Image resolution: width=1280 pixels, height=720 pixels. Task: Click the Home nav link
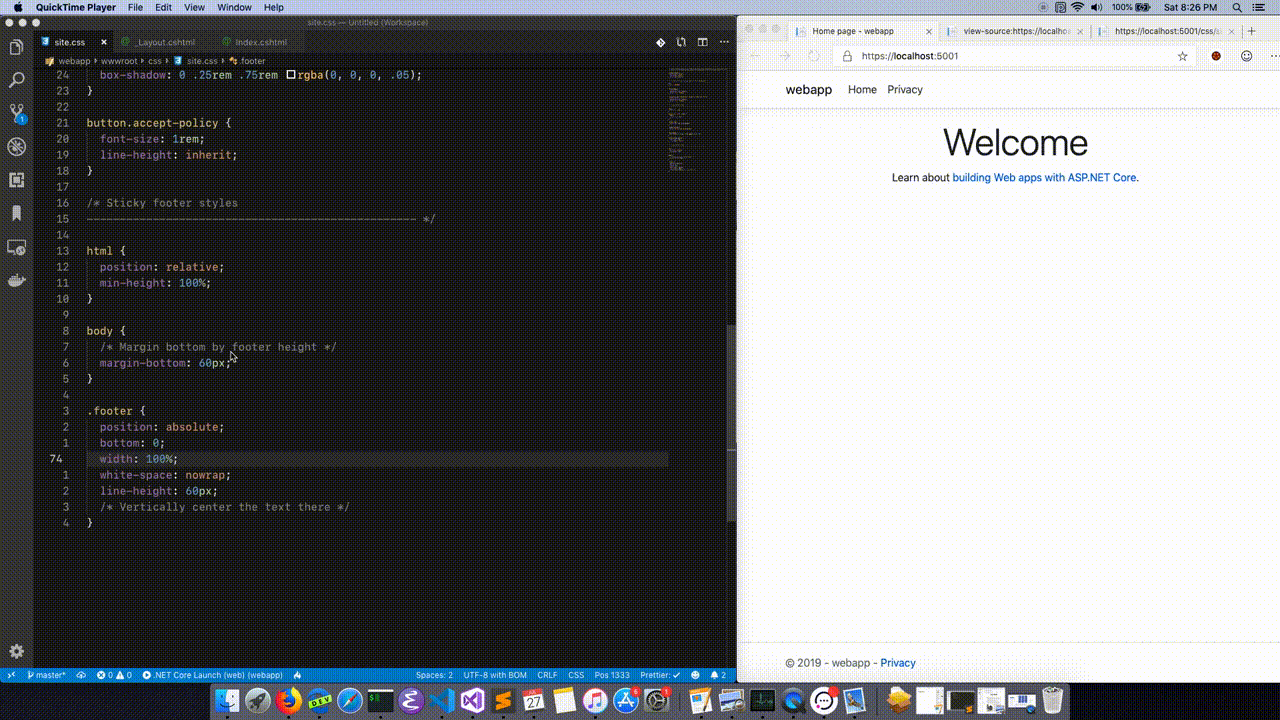point(862,90)
